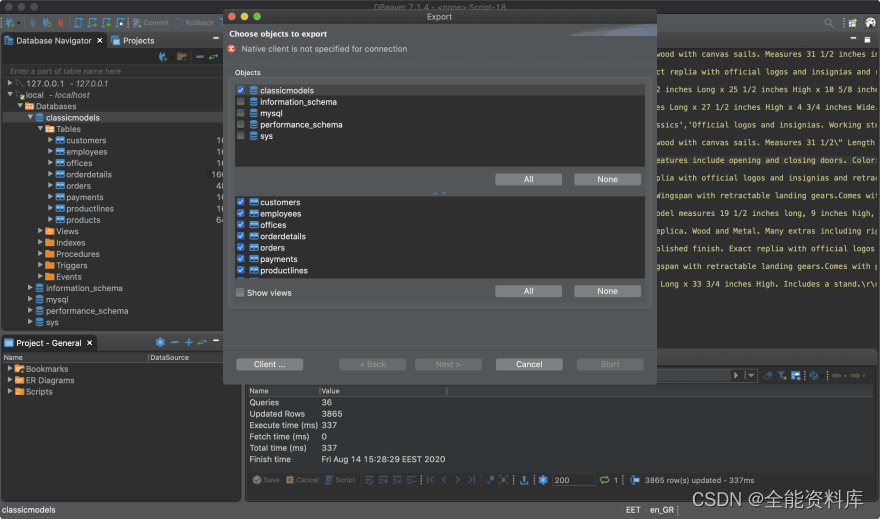Screen dimensions: 880x519
Task: Expand the Views folder in navigator
Action: click(x=40, y=231)
